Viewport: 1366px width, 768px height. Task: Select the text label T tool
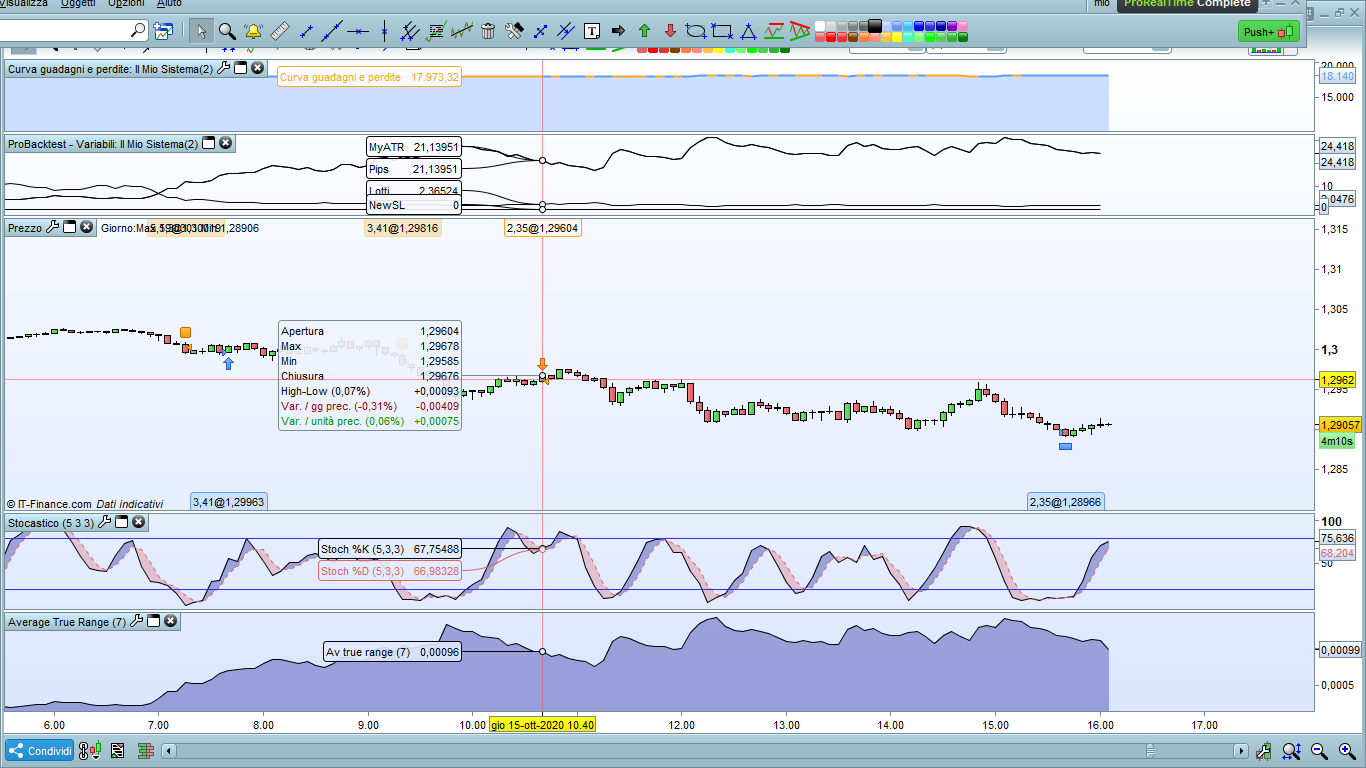coord(592,31)
